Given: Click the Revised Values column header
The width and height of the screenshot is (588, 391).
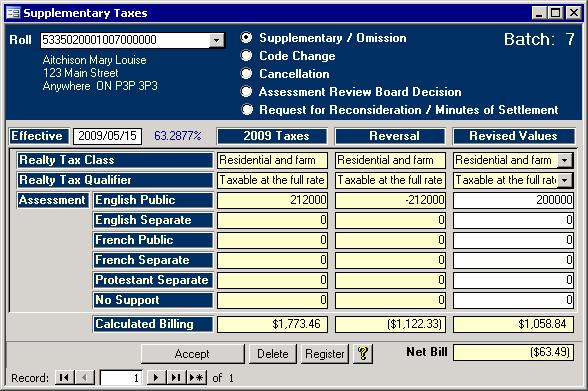Looking at the screenshot, I should tap(514, 136).
